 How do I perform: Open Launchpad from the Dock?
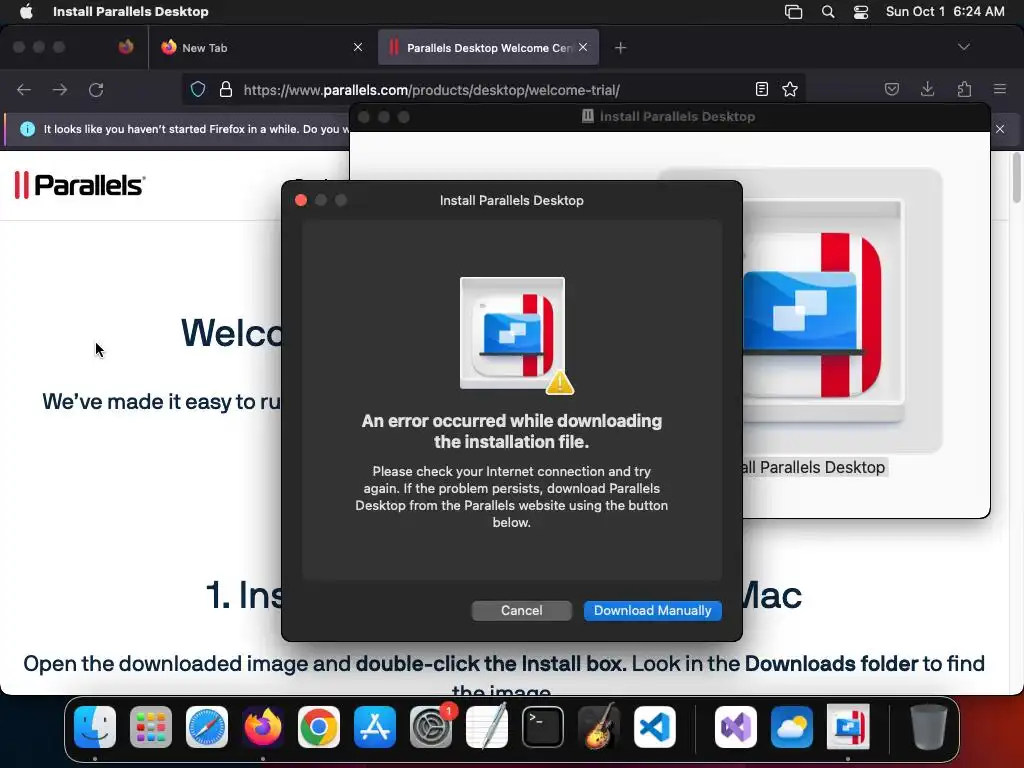pyautogui.click(x=151, y=727)
